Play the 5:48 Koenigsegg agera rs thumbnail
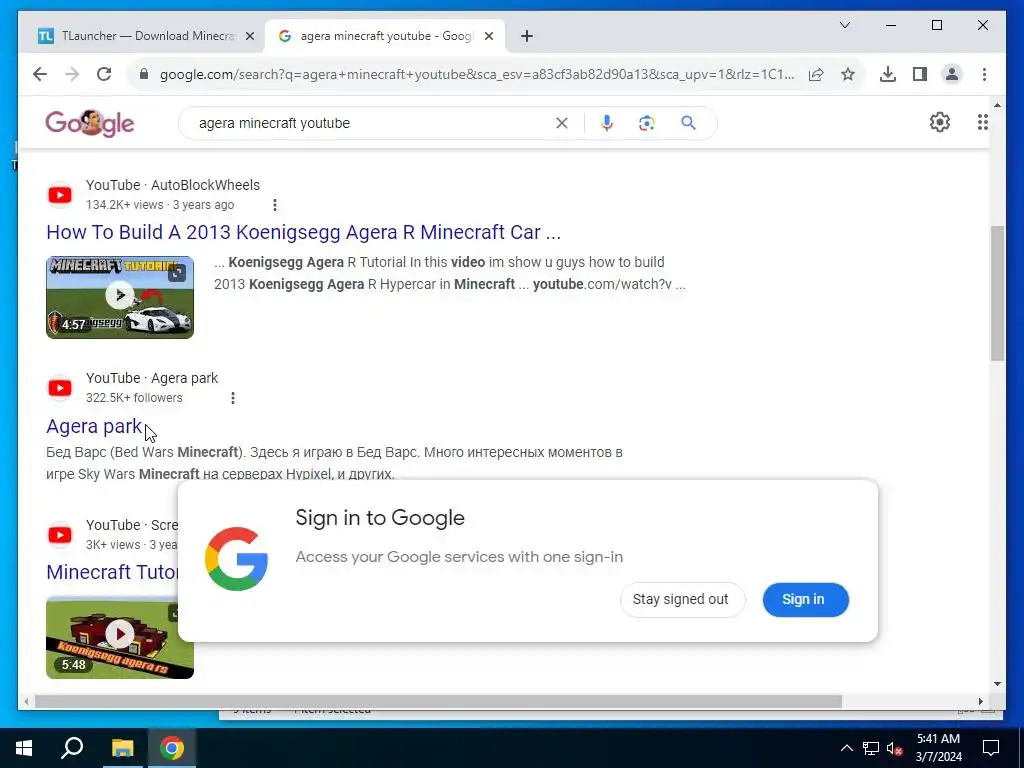This screenshot has width=1024, height=768. 120,637
